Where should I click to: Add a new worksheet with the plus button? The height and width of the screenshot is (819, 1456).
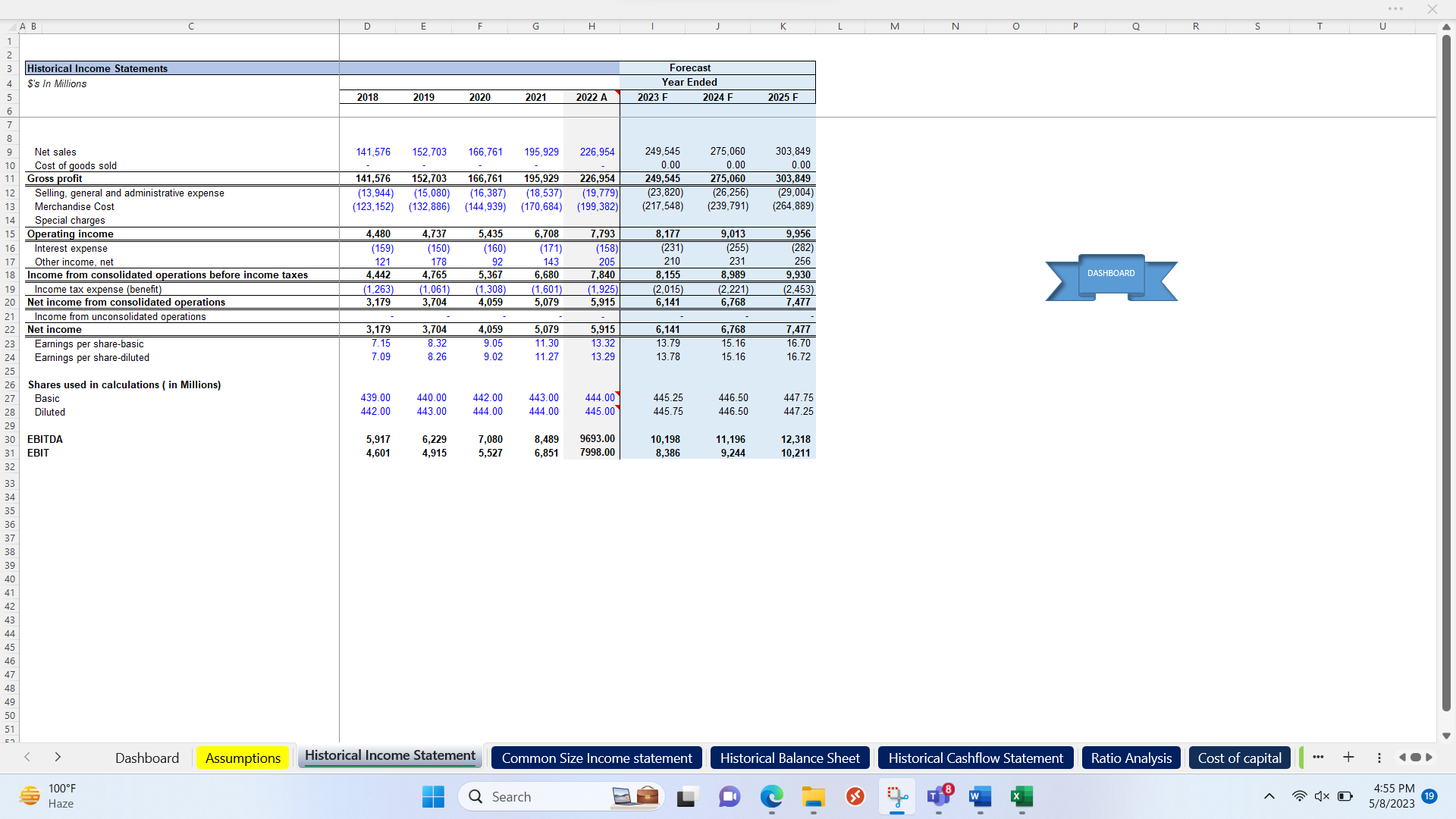[x=1349, y=758]
